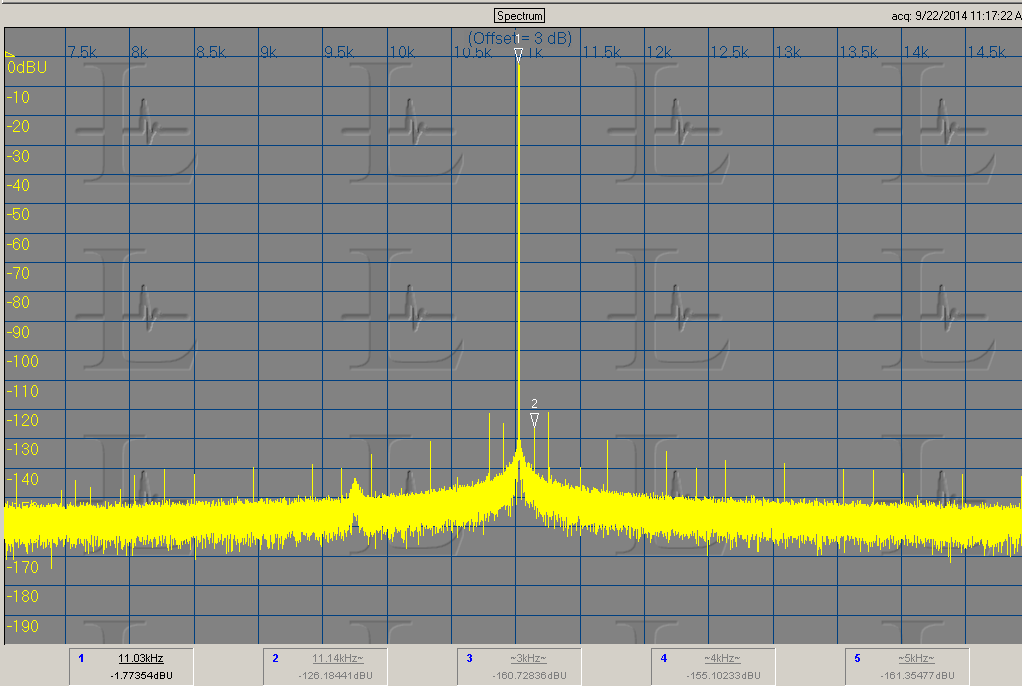Click the -126.18441dBU value of cursor 2

(x=335, y=676)
